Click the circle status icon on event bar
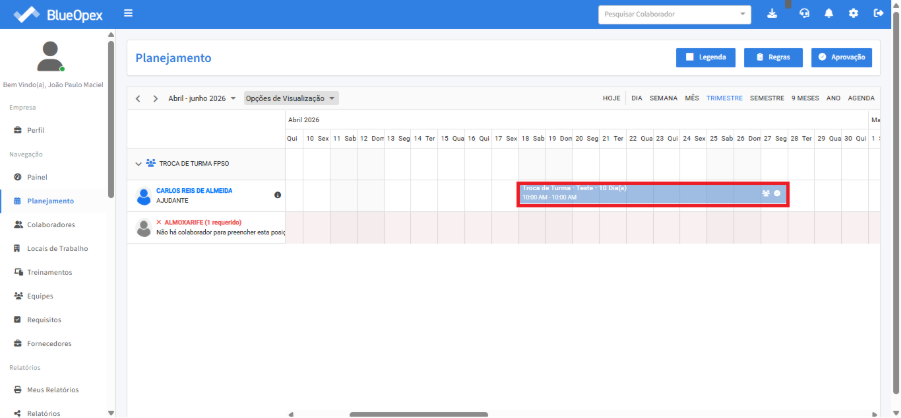901x418 pixels. point(777,193)
